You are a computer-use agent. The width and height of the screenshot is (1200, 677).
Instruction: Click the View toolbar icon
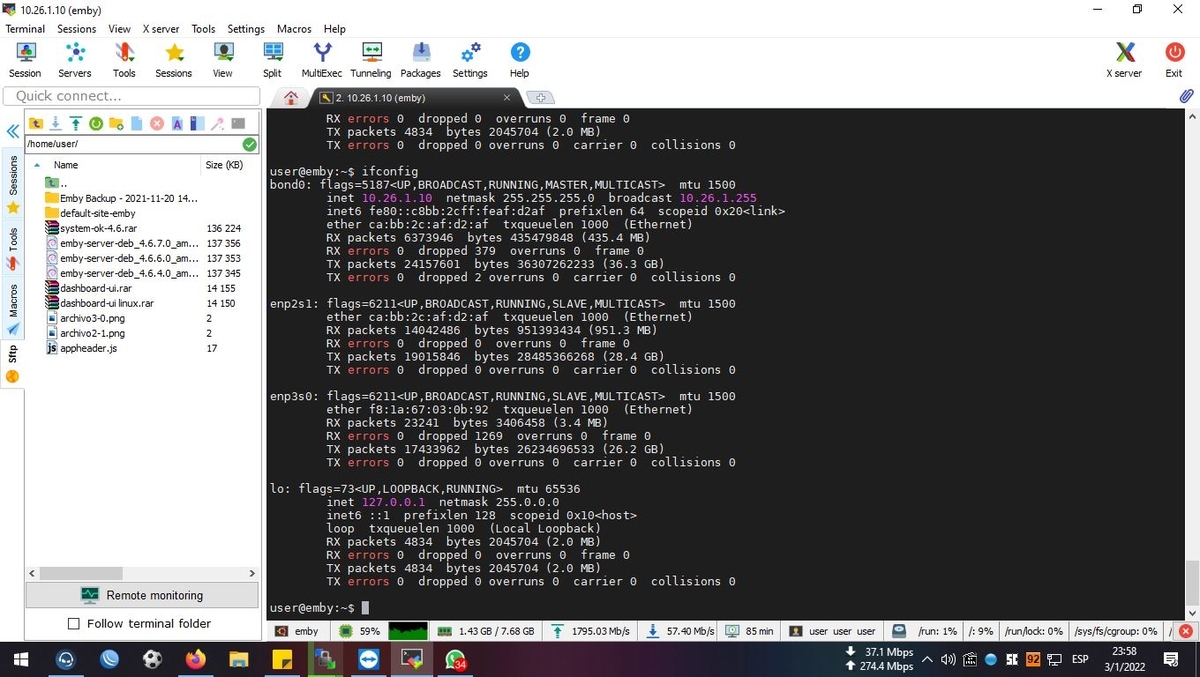tap(223, 60)
